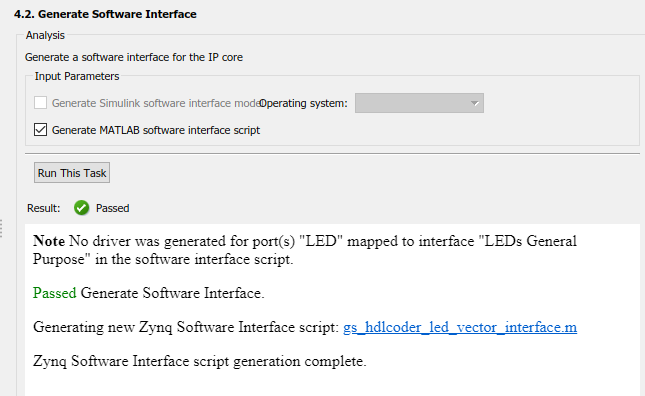Click the dotted splitter handle on left edge
The width and height of the screenshot is (645, 396).
tap(1, 229)
